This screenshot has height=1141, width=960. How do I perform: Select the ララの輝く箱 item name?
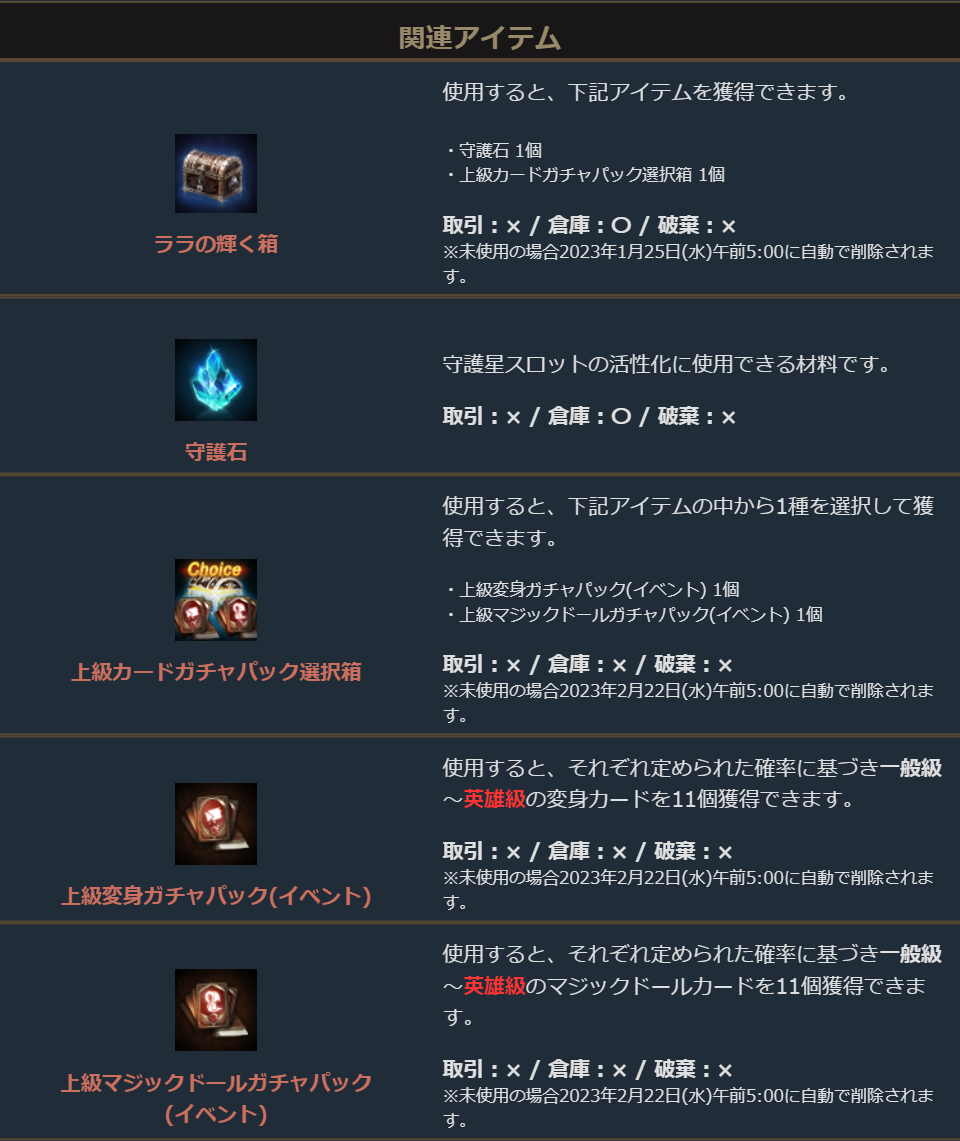coord(216,244)
